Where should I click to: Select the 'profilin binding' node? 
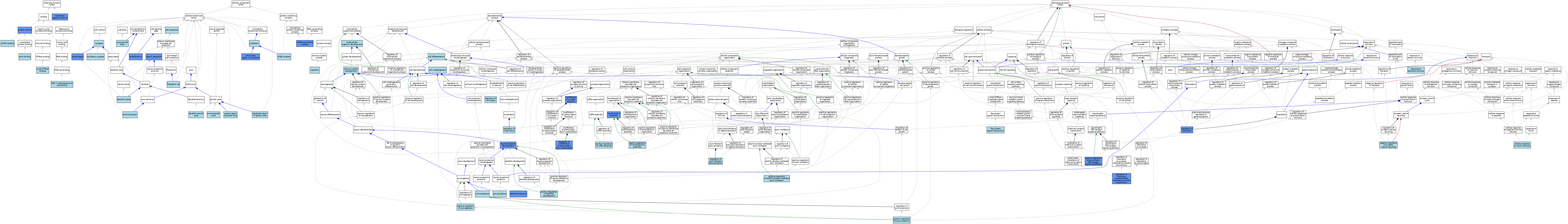[7, 43]
